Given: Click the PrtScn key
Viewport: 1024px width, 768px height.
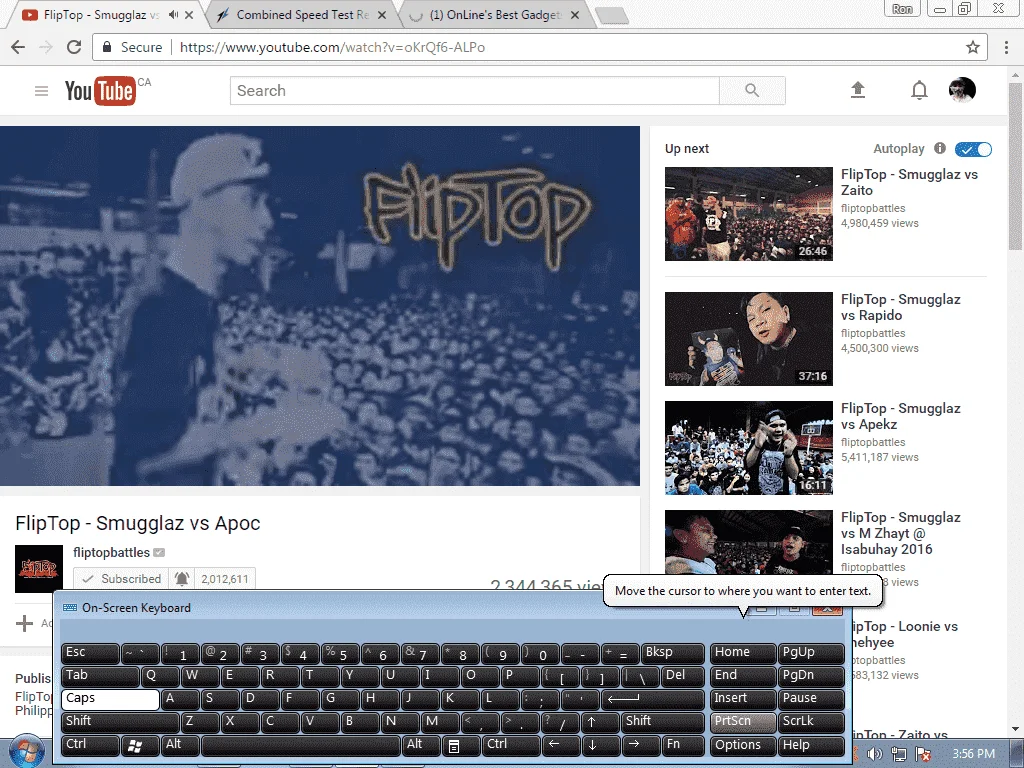Looking at the screenshot, I should (743, 722).
